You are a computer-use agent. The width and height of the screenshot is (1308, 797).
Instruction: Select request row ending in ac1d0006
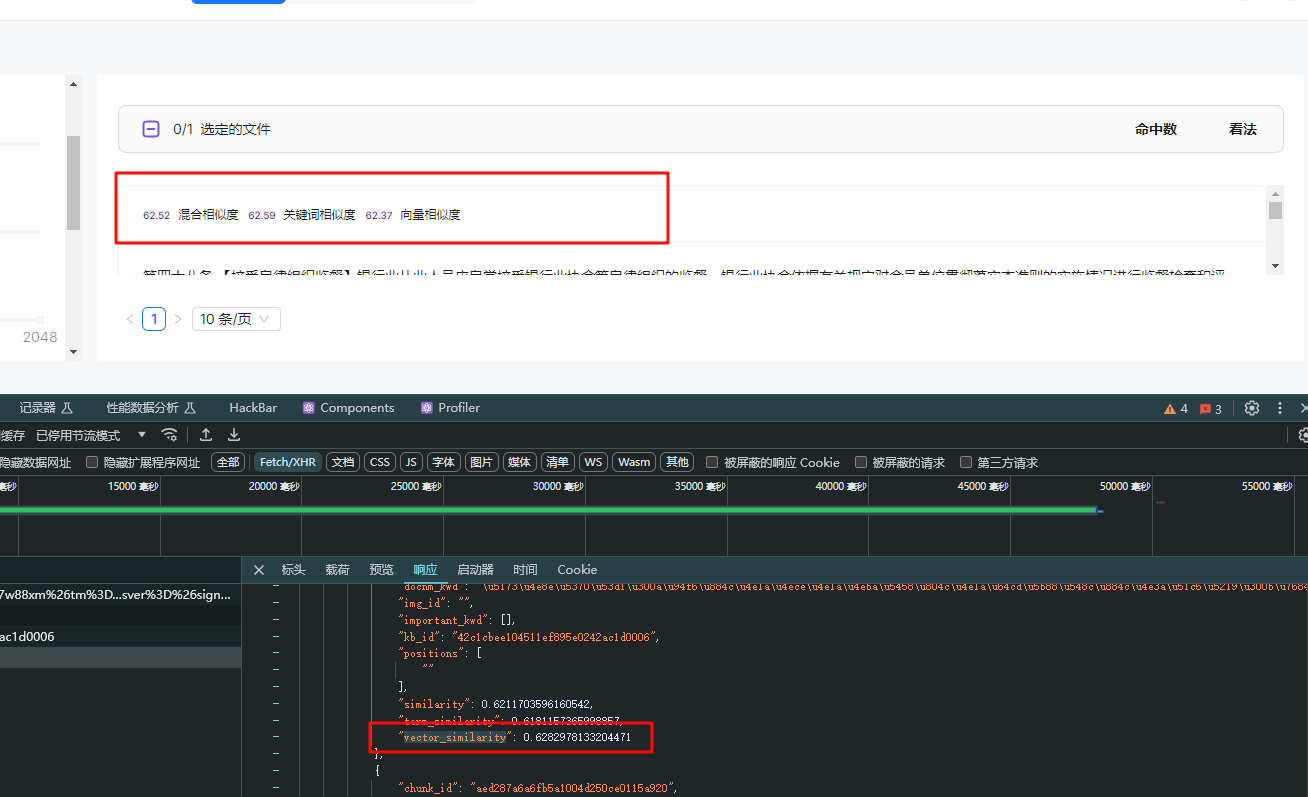(120, 636)
